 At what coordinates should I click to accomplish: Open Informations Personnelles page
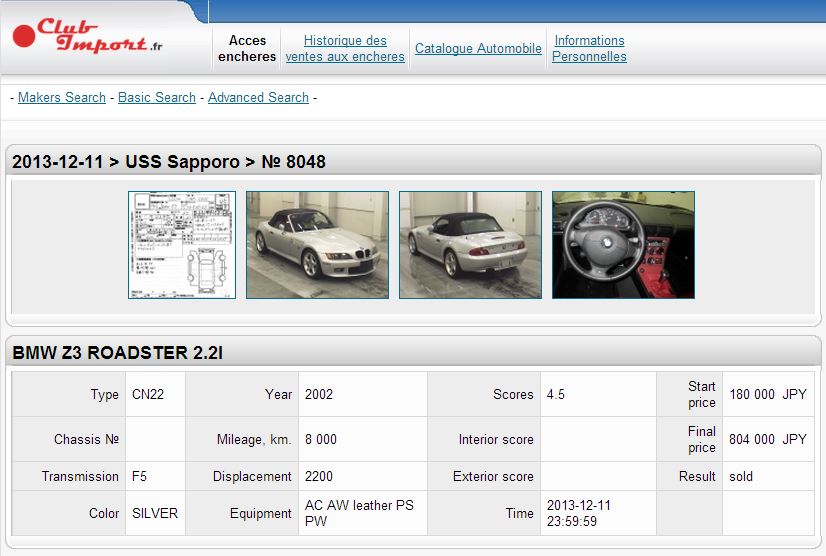tap(589, 48)
